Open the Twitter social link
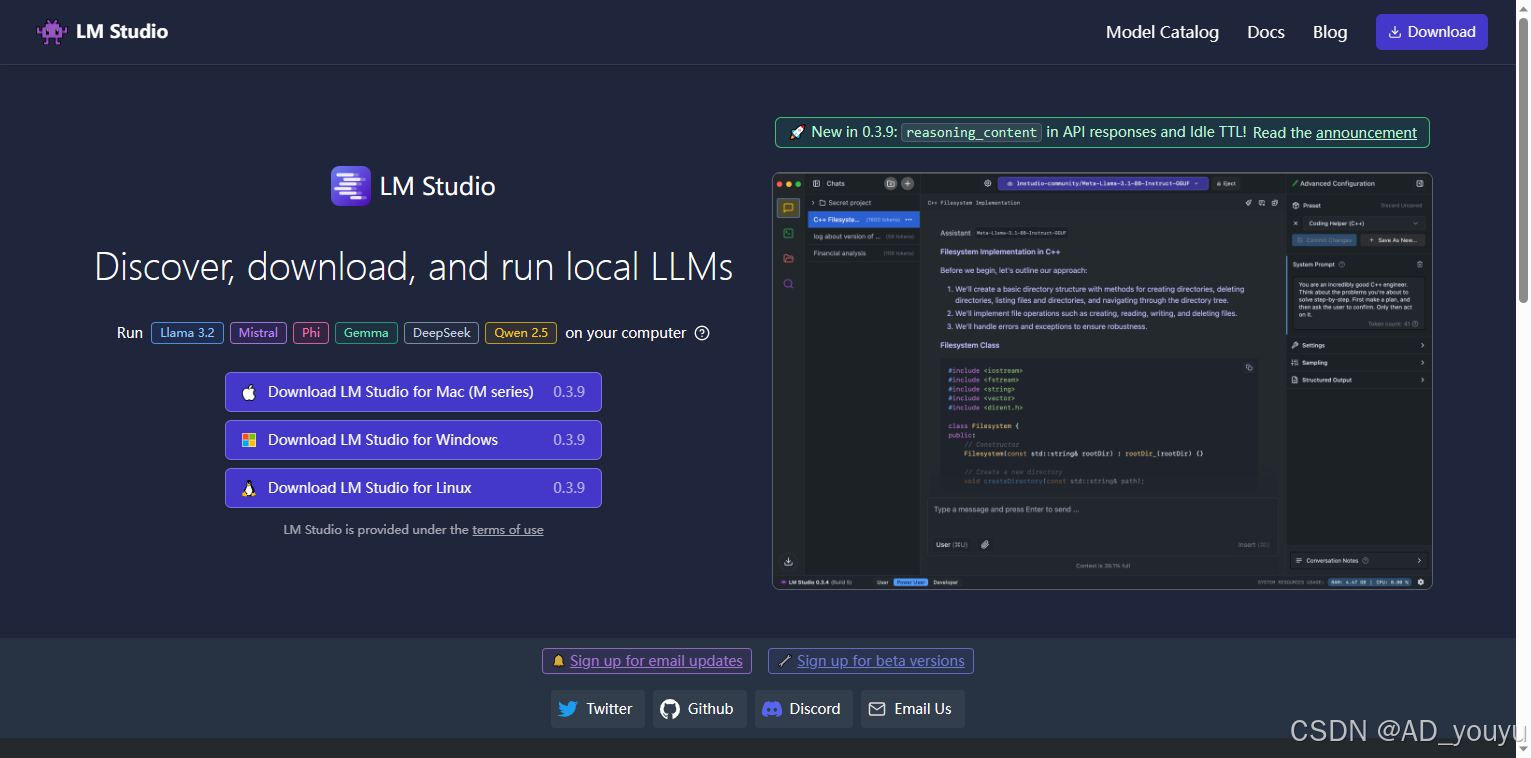1531x758 pixels. pos(597,709)
